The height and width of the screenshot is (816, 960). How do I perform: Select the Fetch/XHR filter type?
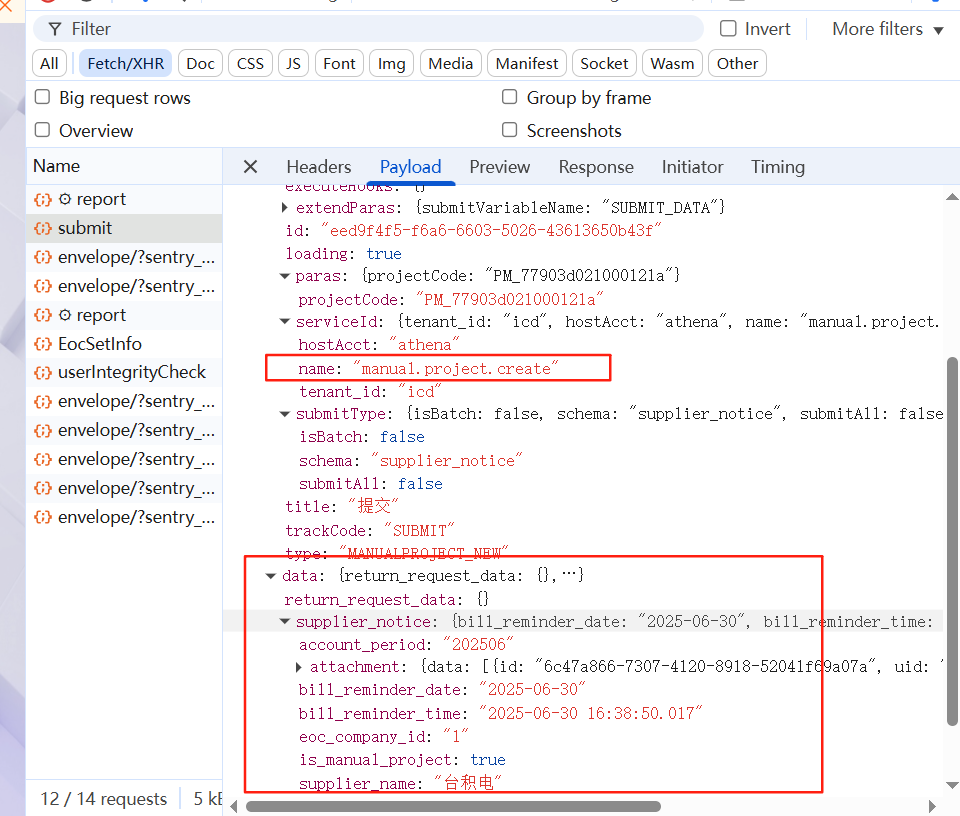pyautogui.click(x=126, y=64)
